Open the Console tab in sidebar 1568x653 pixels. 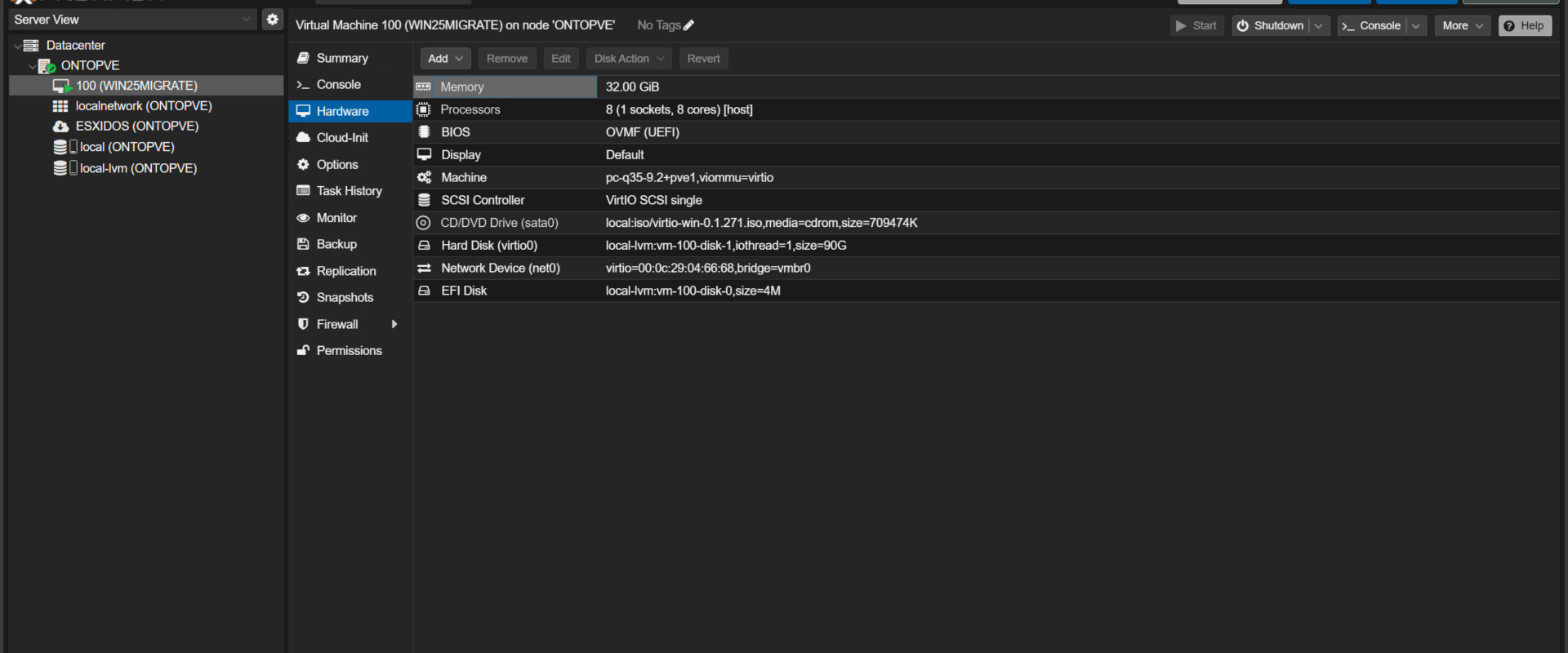(x=350, y=85)
